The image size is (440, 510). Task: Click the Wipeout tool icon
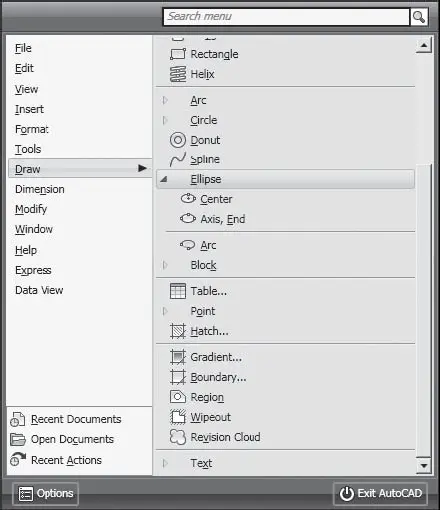tap(178, 417)
